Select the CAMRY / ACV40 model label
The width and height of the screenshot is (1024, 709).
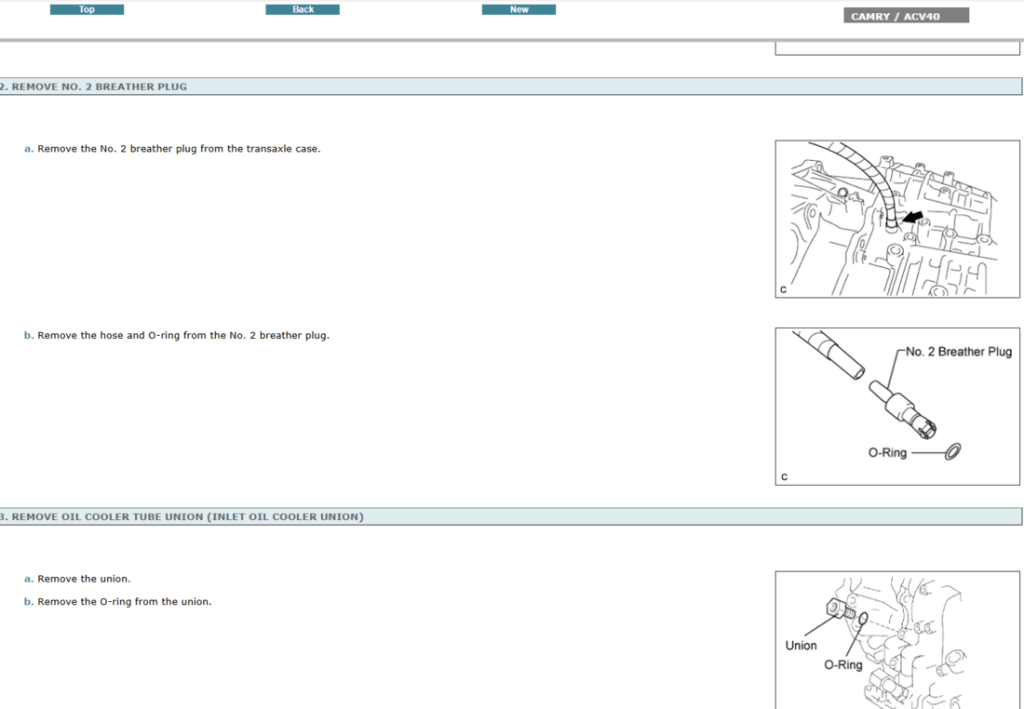905,14
